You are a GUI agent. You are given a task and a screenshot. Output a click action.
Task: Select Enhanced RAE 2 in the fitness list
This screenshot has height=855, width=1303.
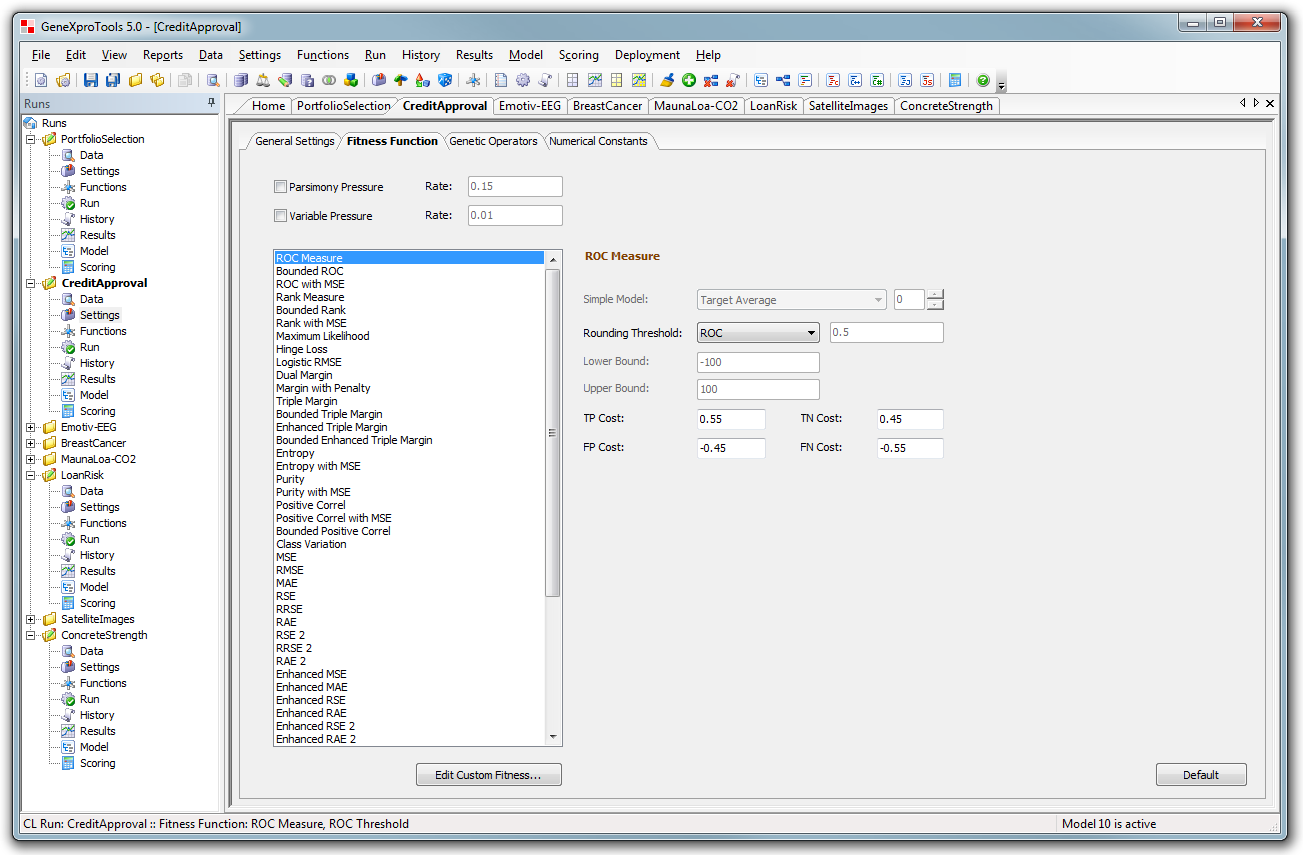click(x=316, y=739)
